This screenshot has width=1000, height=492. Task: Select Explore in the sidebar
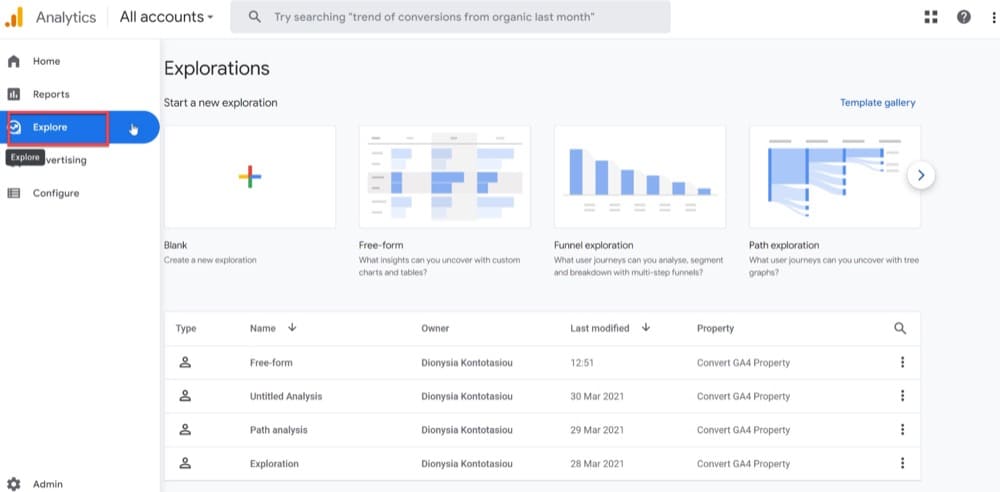coord(80,128)
